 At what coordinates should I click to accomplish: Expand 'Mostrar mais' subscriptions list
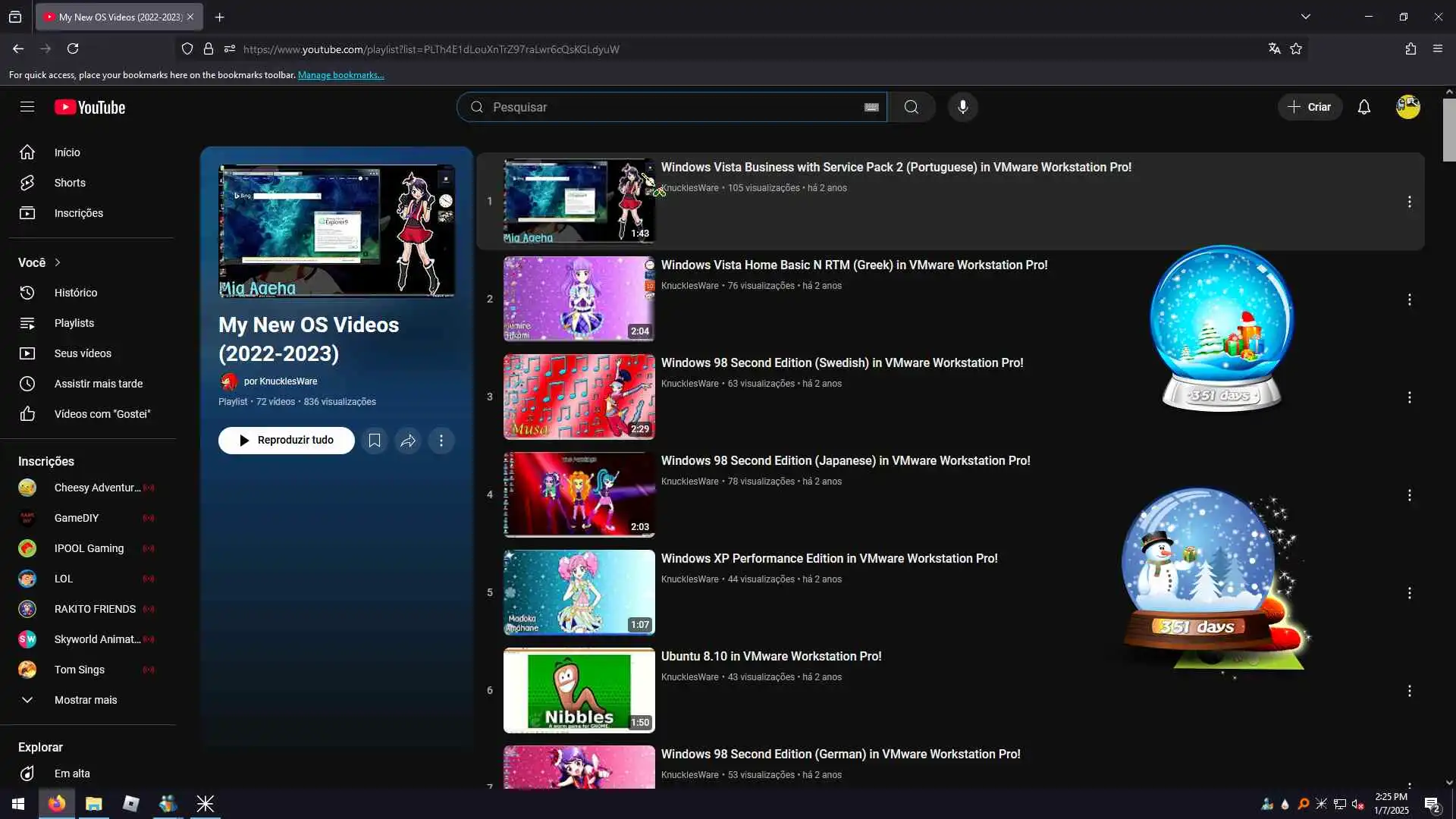pos(85,700)
